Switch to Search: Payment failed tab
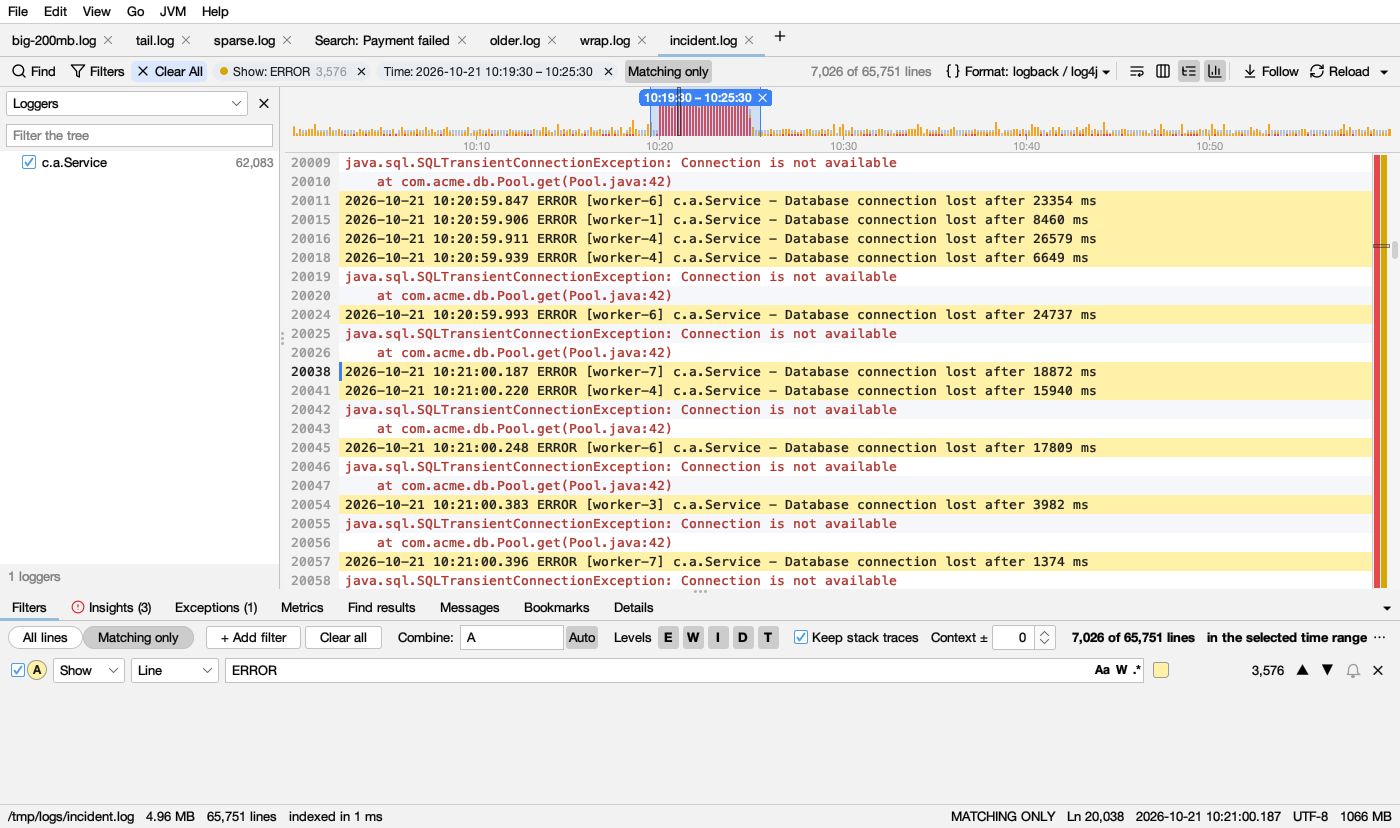This screenshot has width=1400, height=828. pyautogui.click(x=381, y=41)
